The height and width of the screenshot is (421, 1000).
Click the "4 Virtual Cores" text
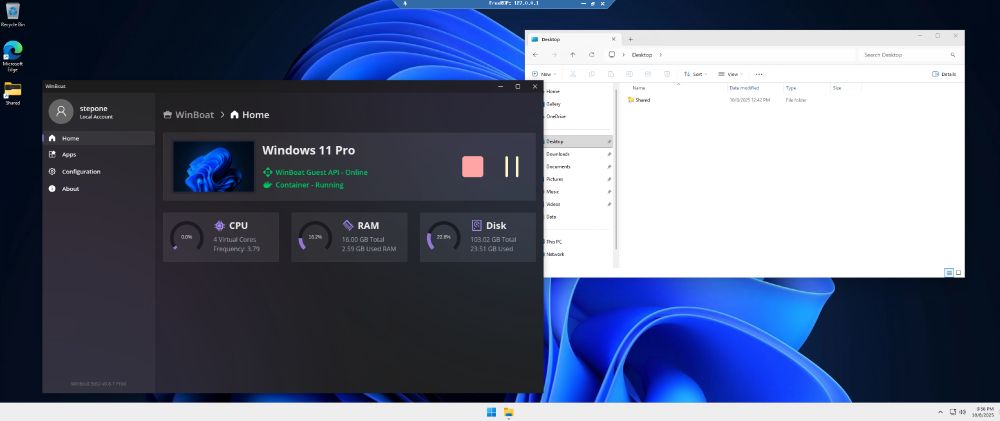pyautogui.click(x=233, y=240)
